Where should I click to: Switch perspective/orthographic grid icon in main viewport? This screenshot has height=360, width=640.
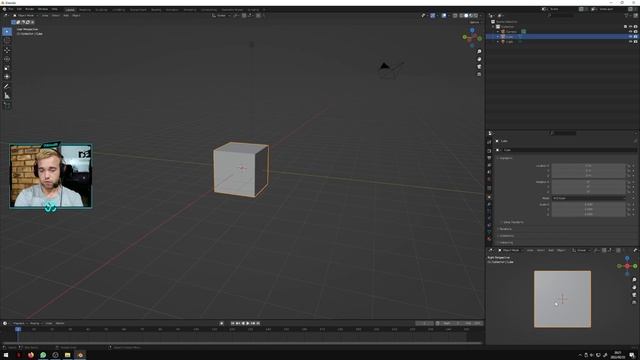(x=479, y=75)
